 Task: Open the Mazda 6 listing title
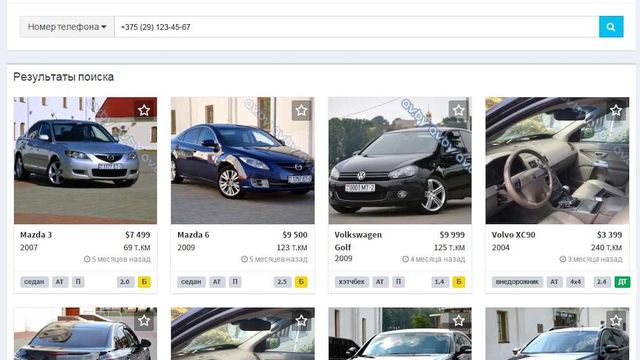pos(193,235)
